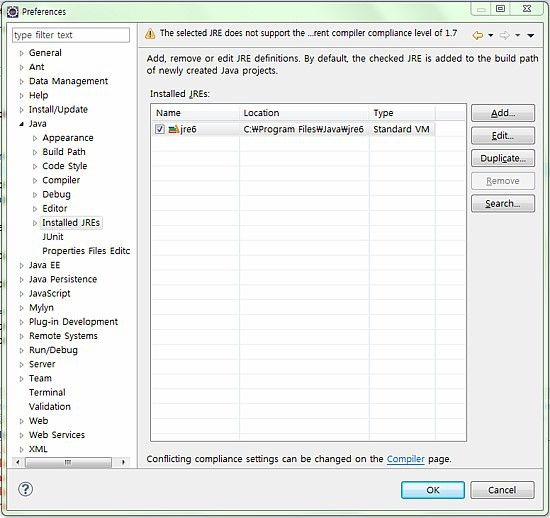Expand the Data Management node
Image resolution: width=550 pixels, height=518 pixels.
[22, 81]
